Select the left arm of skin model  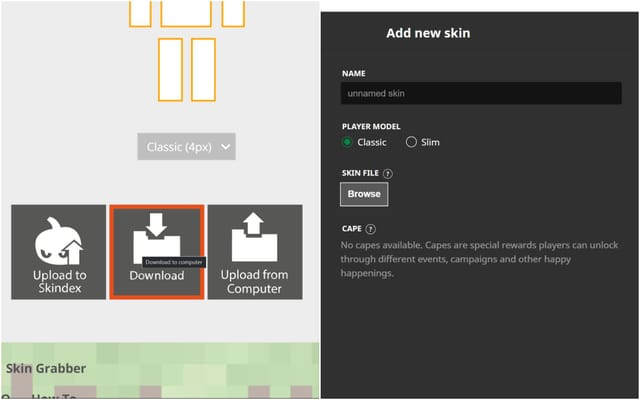(x=140, y=12)
